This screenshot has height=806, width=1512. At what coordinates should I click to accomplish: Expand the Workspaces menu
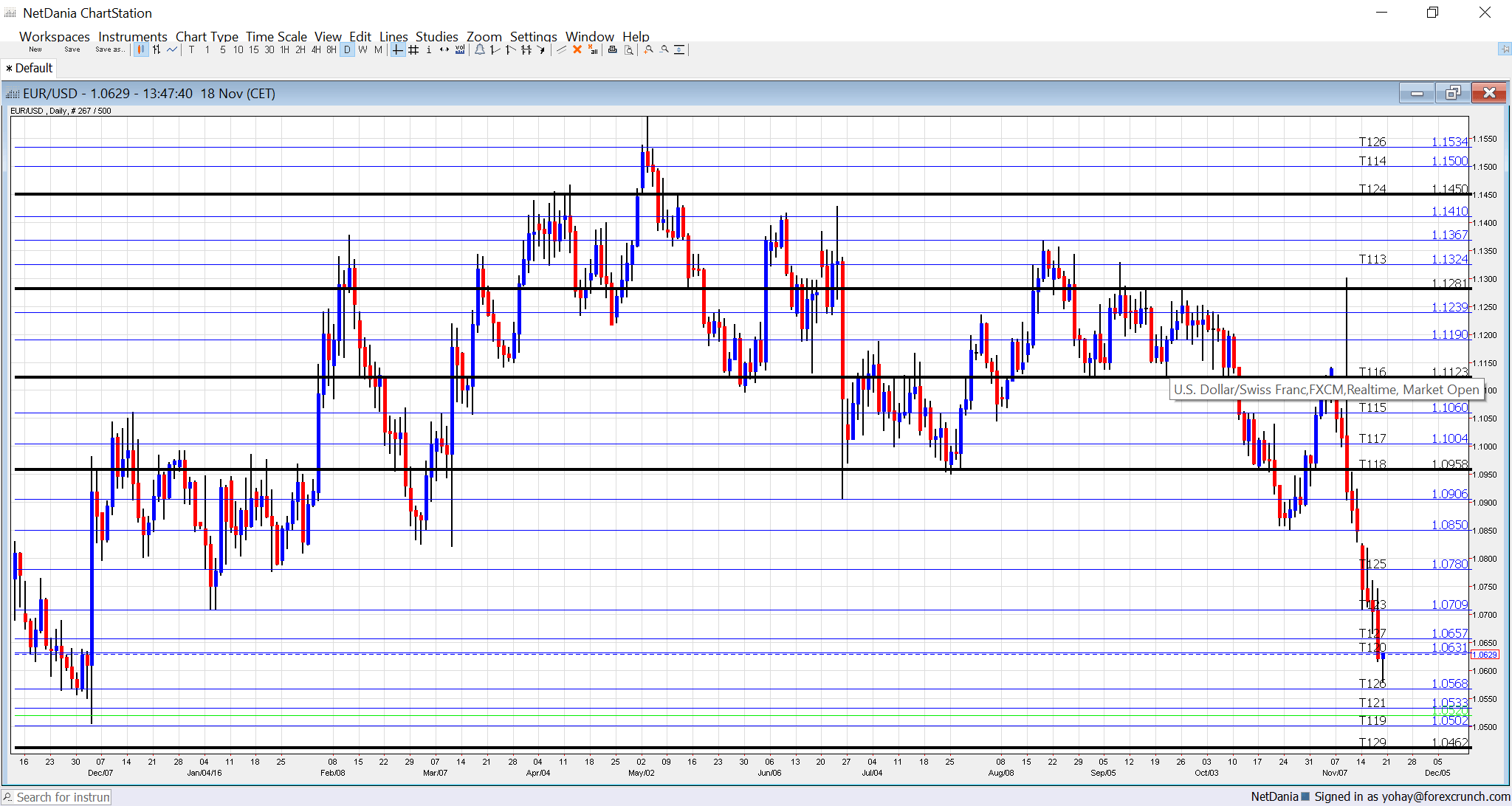[x=54, y=36]
